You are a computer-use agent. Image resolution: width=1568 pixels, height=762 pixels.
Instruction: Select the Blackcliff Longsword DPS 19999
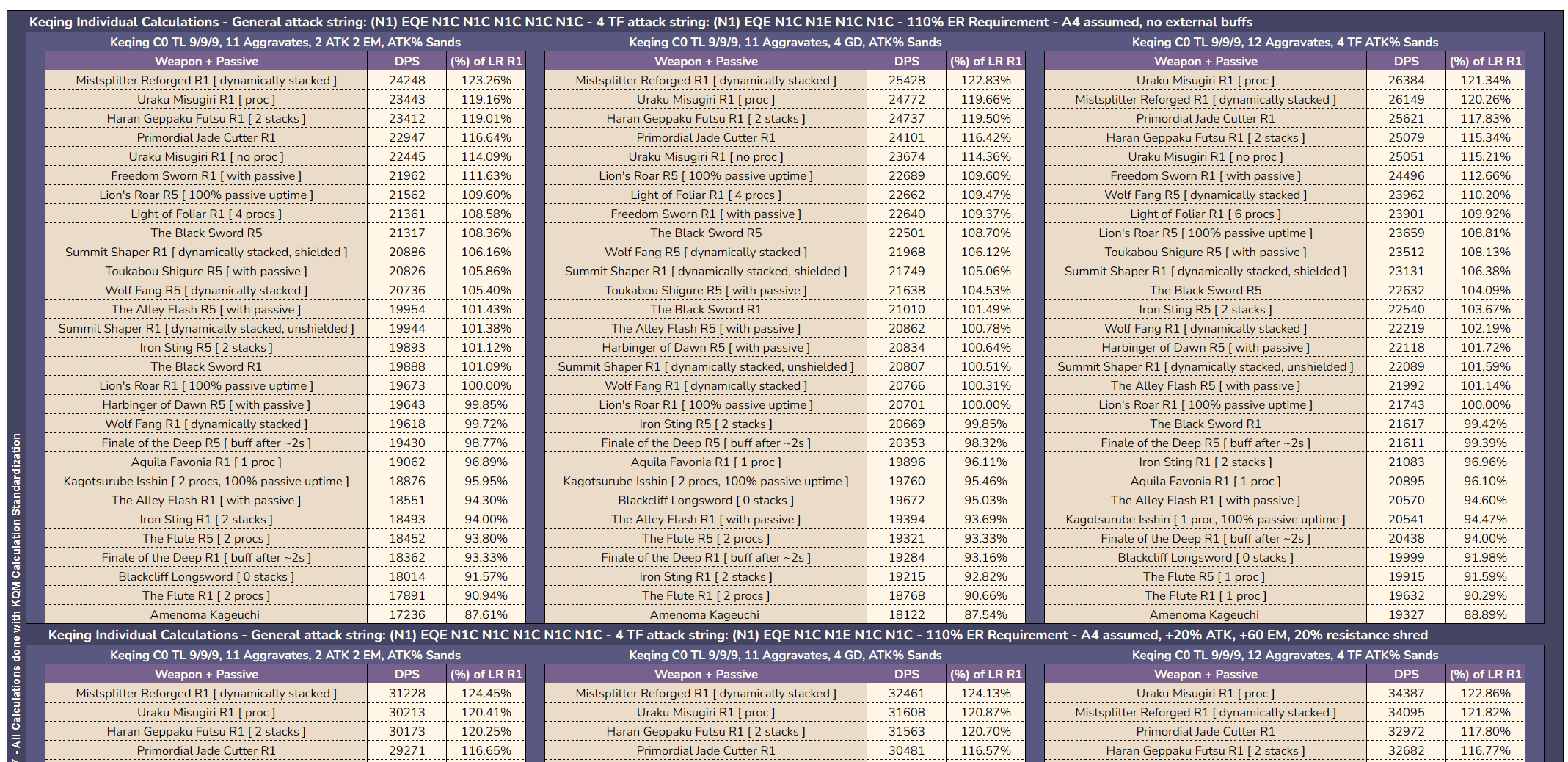(x=1406, y=557)
